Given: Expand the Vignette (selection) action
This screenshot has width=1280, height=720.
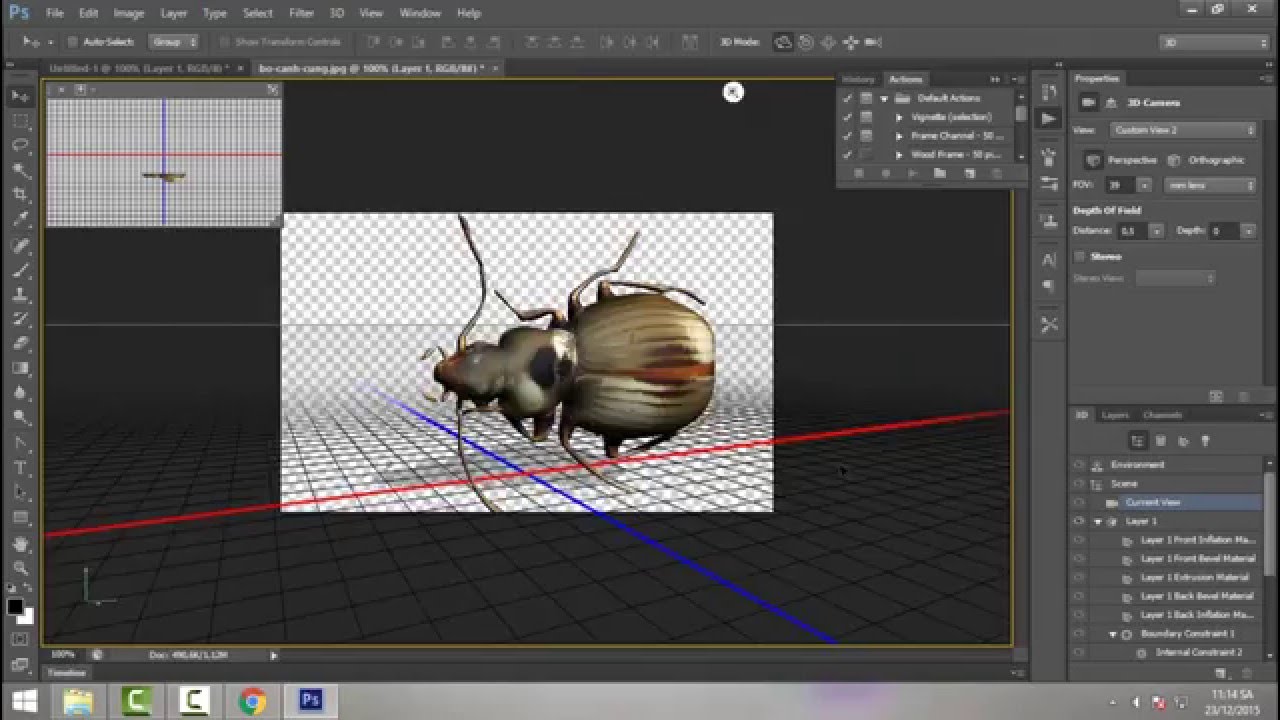Looking at the screenshot, I should [x=899, y=117].
